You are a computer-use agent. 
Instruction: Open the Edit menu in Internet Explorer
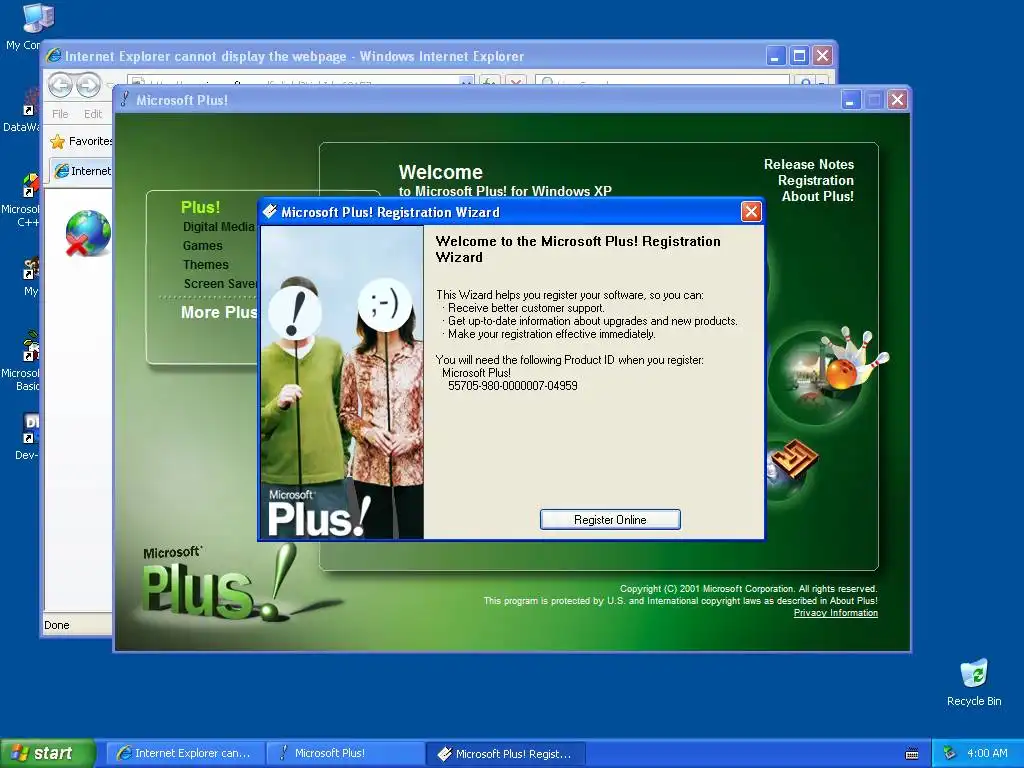coord(93,114)
